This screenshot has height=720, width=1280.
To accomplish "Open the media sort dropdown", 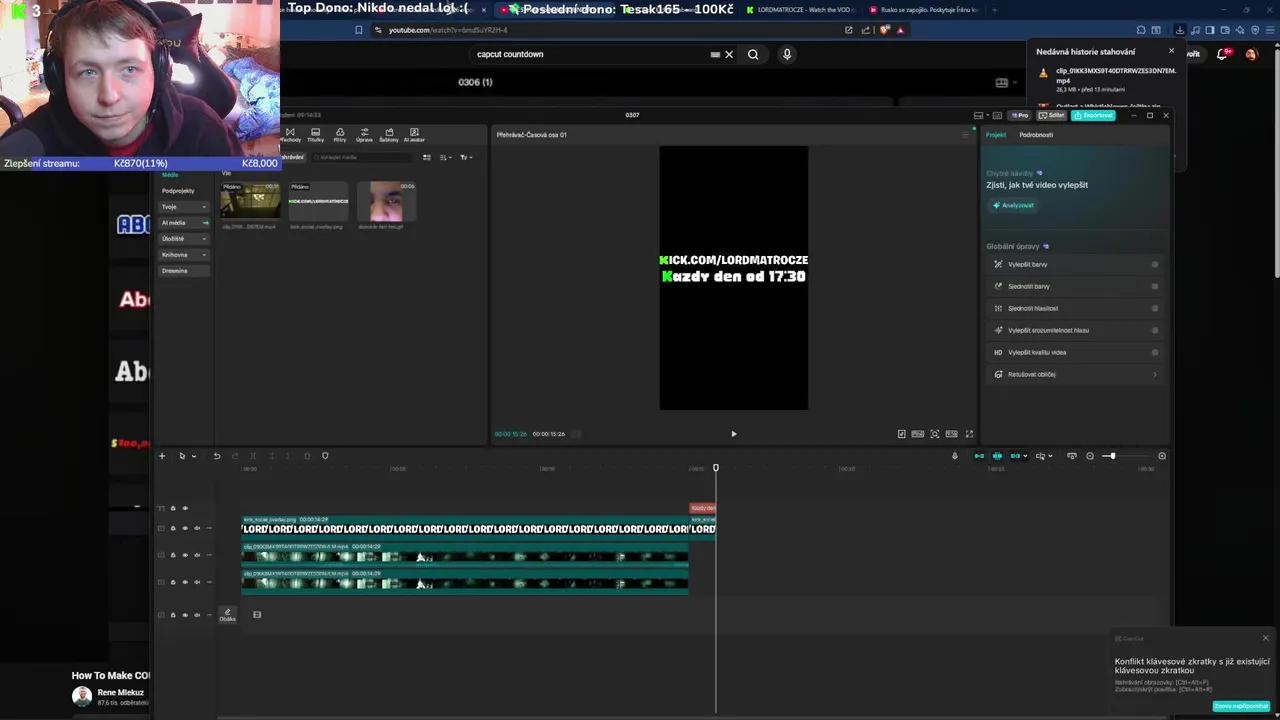I will [x=445, y=157].
